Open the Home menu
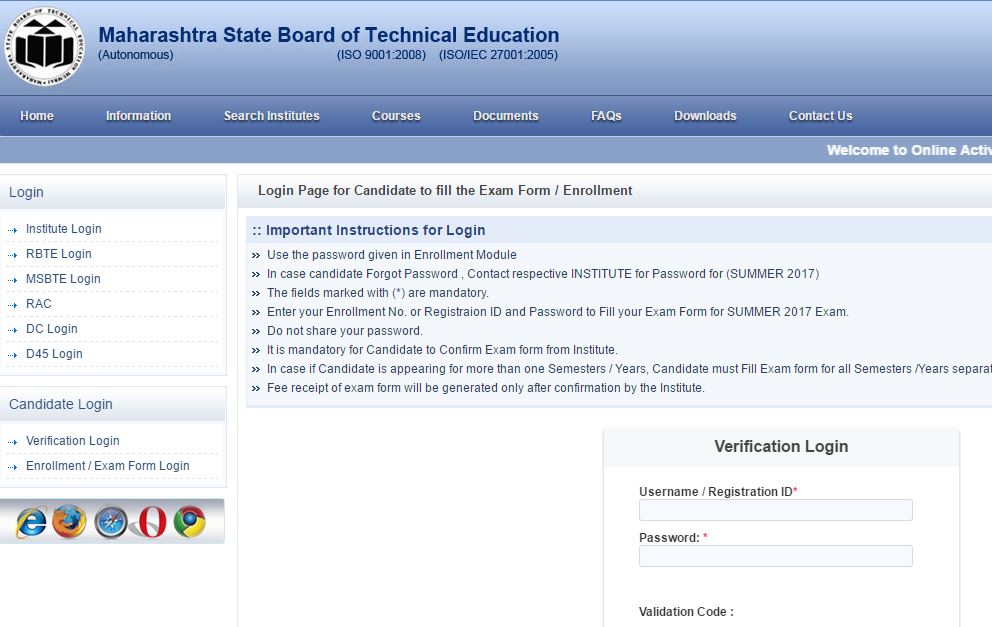The height and width of the screenshot is (627, 992). [x=37, y=116]
